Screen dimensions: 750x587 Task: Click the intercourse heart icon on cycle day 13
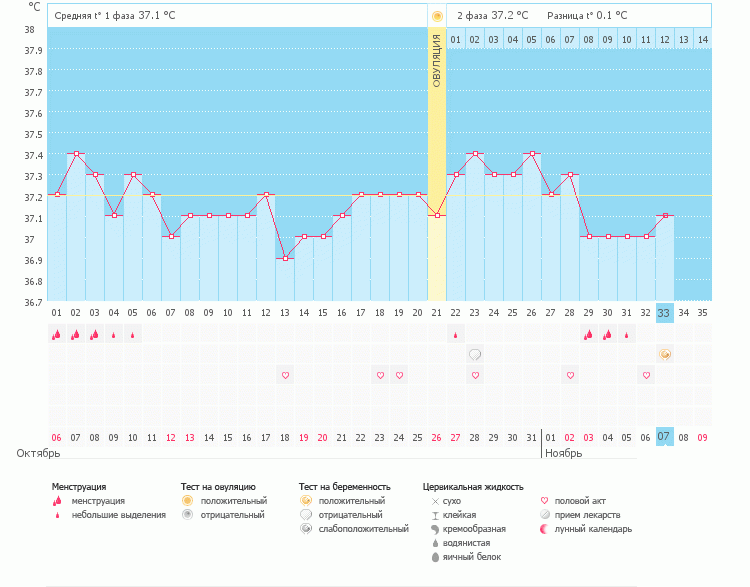point(285,376)
